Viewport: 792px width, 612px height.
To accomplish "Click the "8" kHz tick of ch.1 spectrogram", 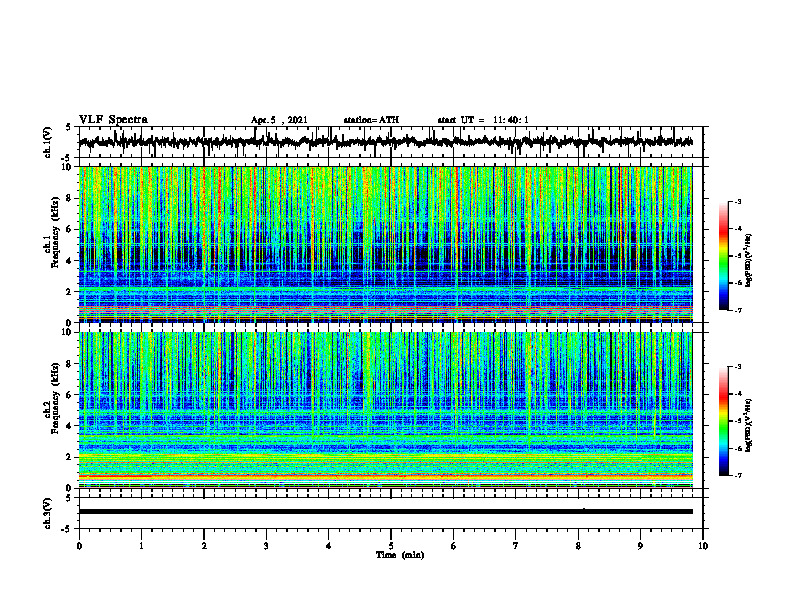I will point(70,198).
